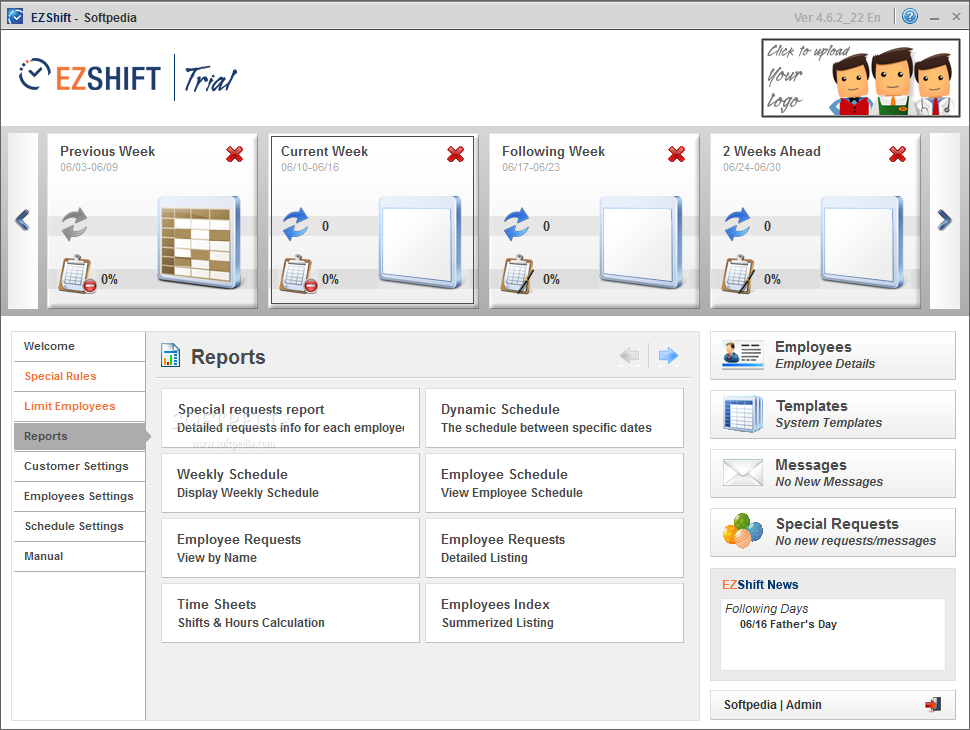Open Following Week clipboard with pen icon

point(517,273)
